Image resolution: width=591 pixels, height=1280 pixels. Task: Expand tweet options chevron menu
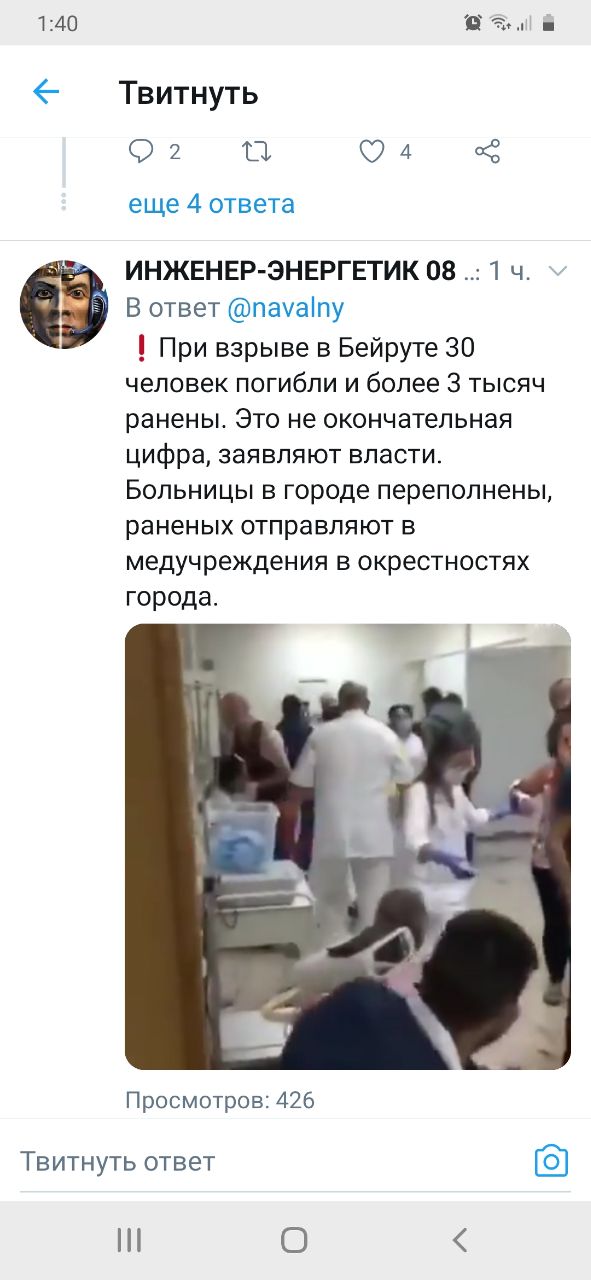click(558, 271)
